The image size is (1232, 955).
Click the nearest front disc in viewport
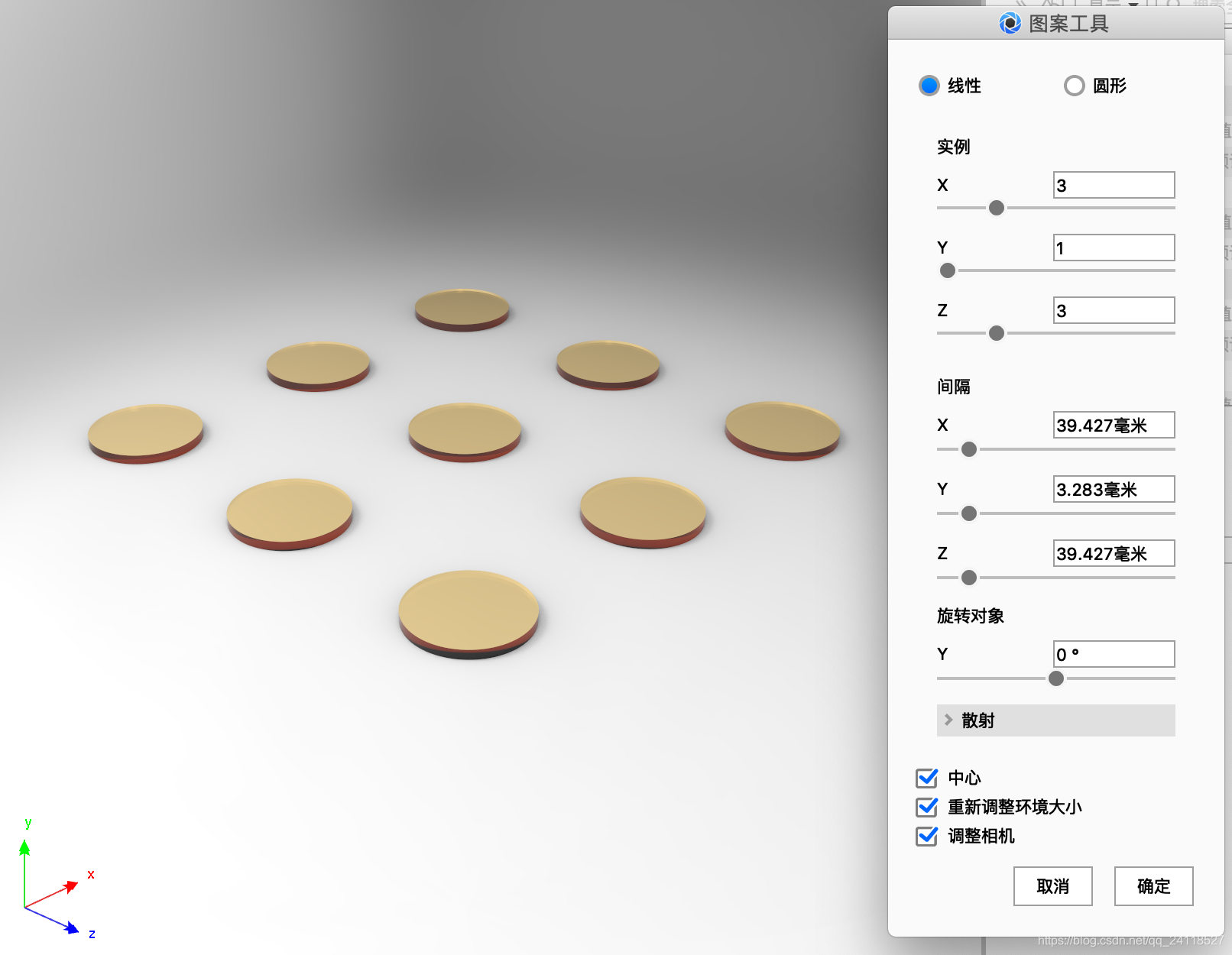(468, 614)
